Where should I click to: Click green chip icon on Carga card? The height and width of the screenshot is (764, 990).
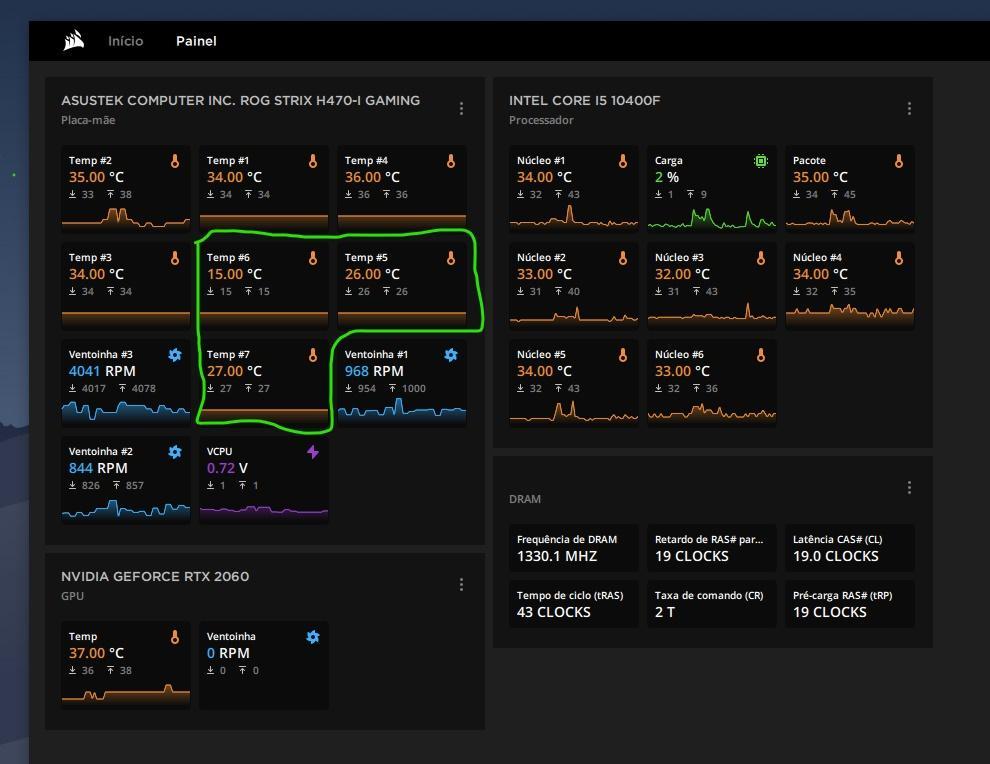[761, 161]
